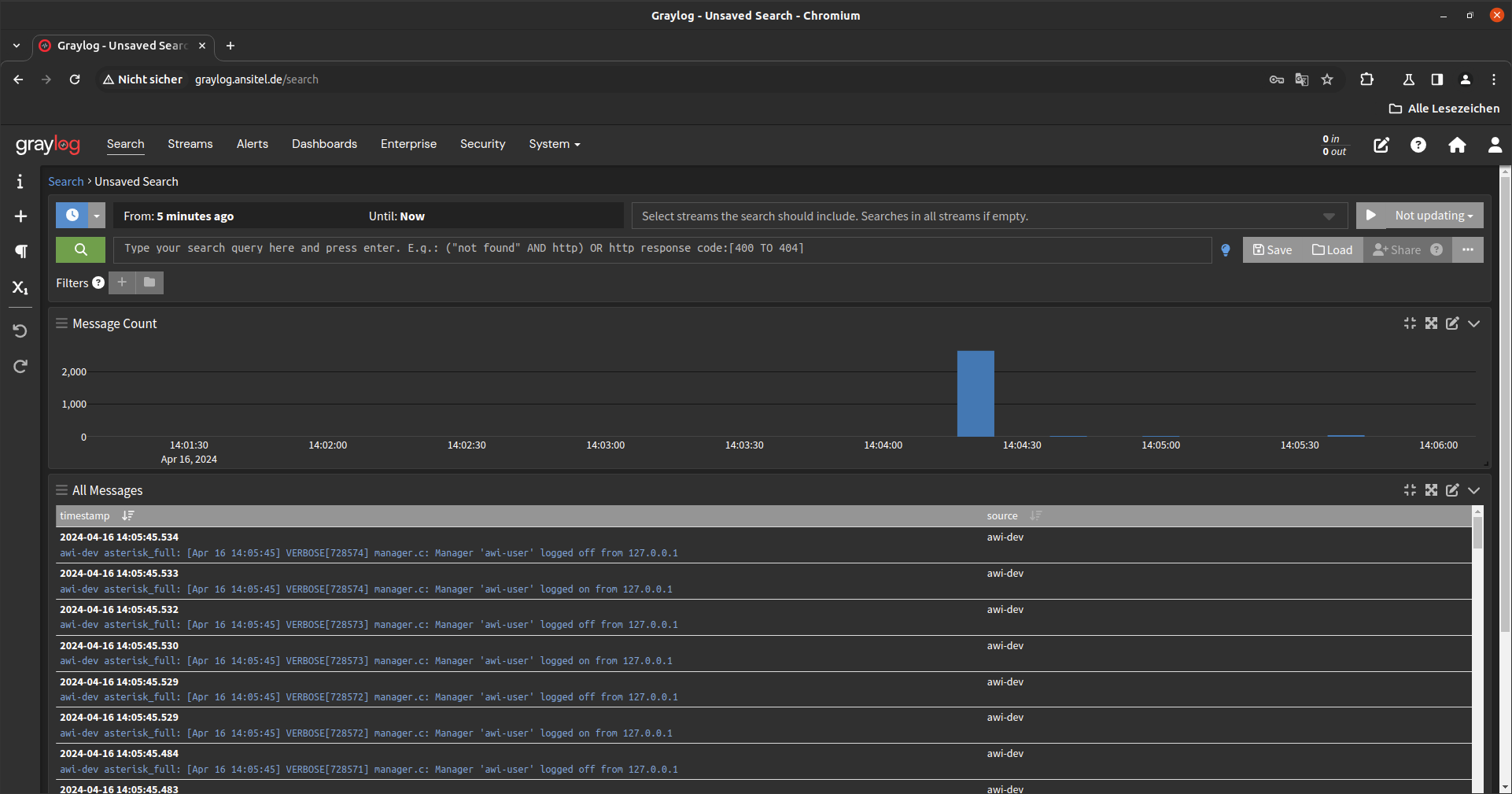
Task: Open the stream selection dropdown
Action: coord(1328,215)
